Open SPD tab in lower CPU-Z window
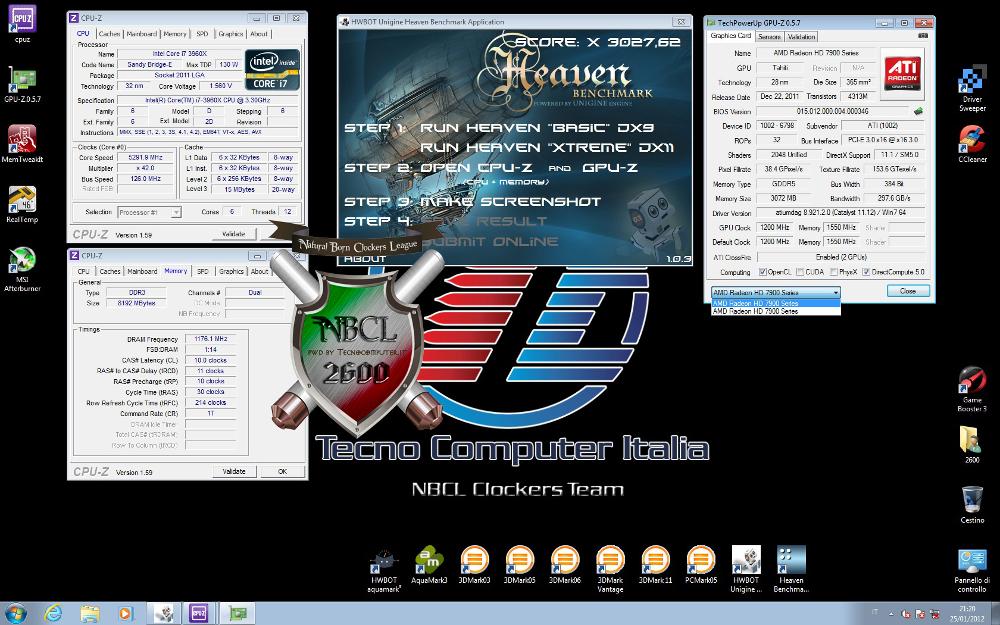 (203, 271)
